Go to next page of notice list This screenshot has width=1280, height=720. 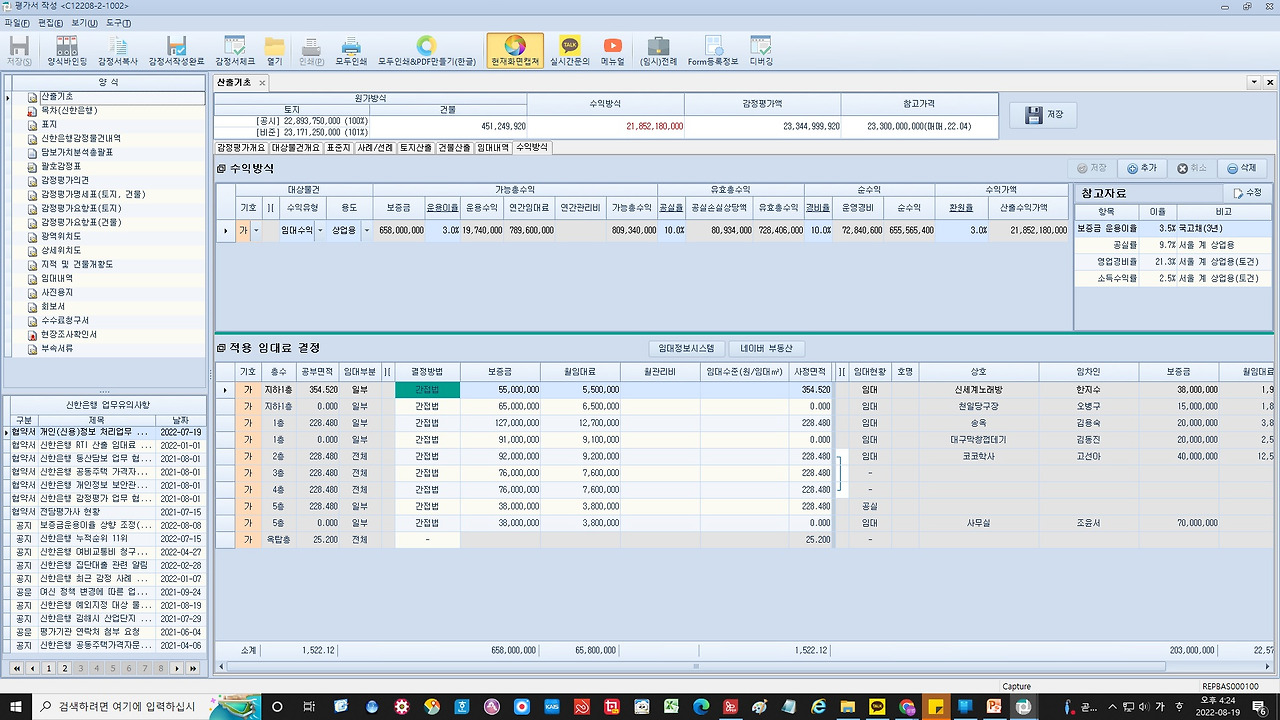(177, 668)
